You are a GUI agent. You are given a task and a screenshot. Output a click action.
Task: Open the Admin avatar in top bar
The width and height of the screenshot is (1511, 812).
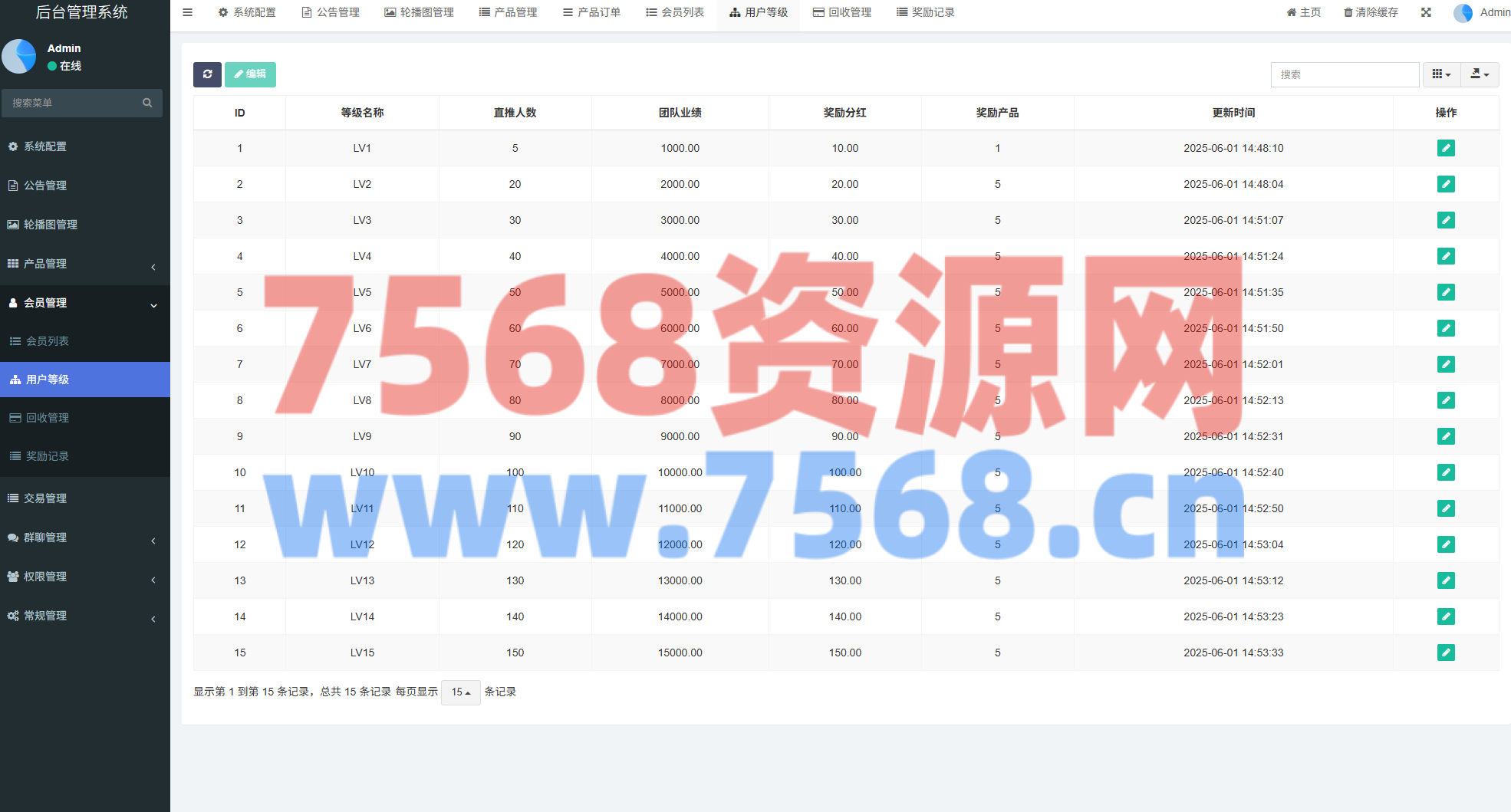(1463, 13)
